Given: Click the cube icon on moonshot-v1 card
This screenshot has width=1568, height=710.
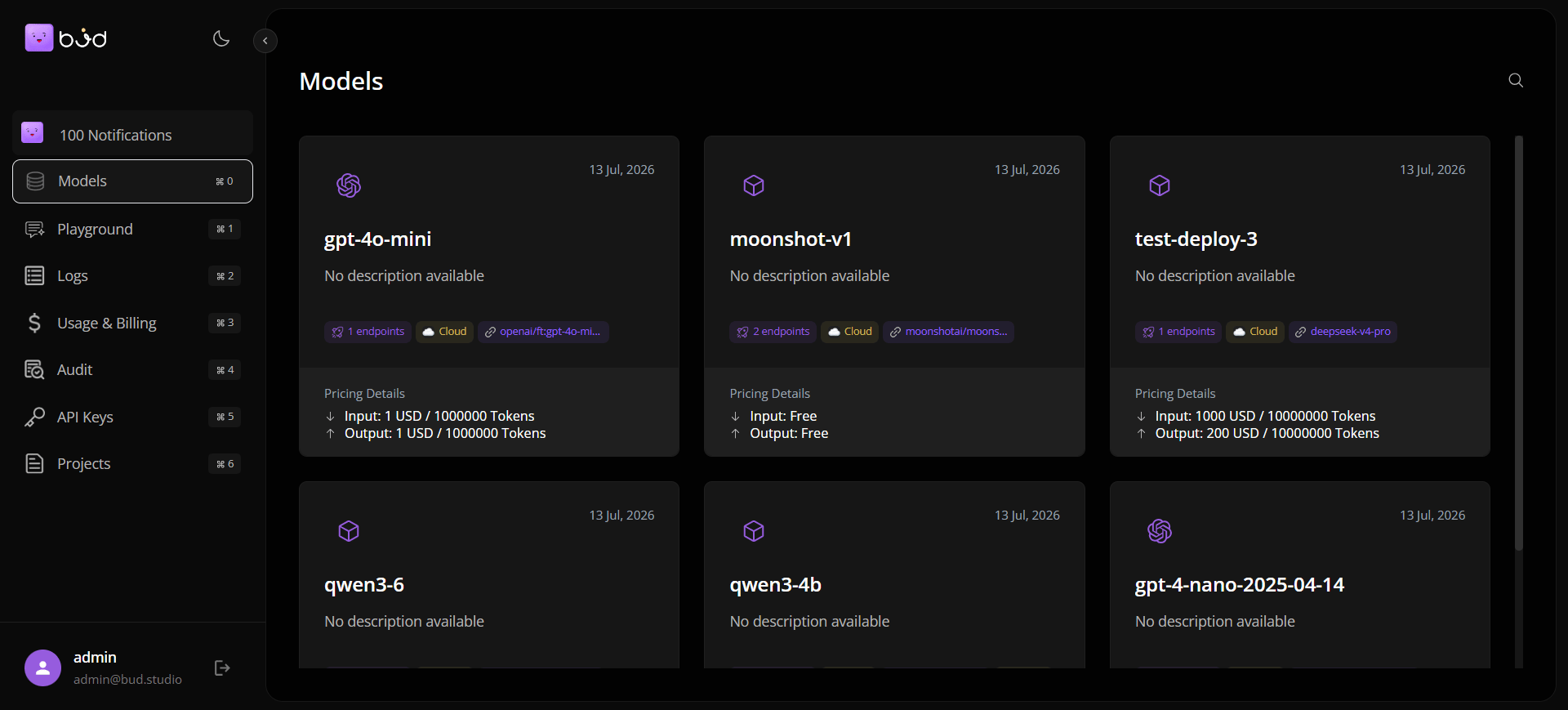Looking at the screenshot, I should pyautogui.click(x=754, y=185).
